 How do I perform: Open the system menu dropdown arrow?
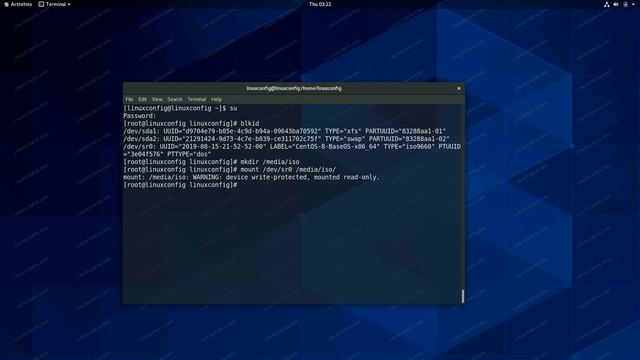coord(633,4)
